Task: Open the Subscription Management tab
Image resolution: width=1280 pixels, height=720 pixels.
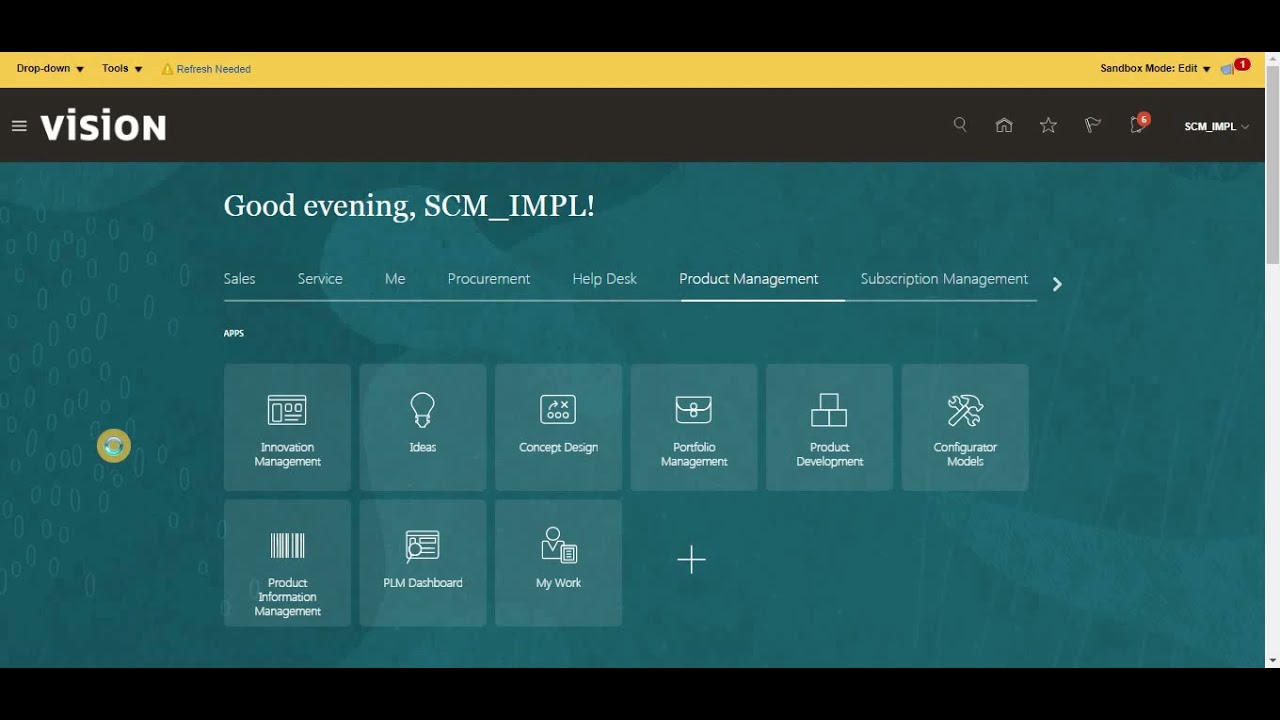Action: pyautogui.click(x=944, y=279)
